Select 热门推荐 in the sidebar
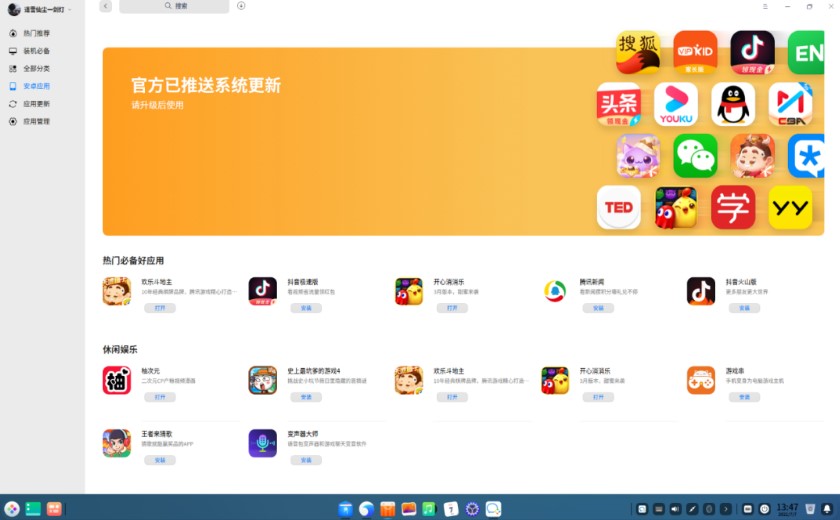Screen dimensions: 840x520 pos(36,33)
